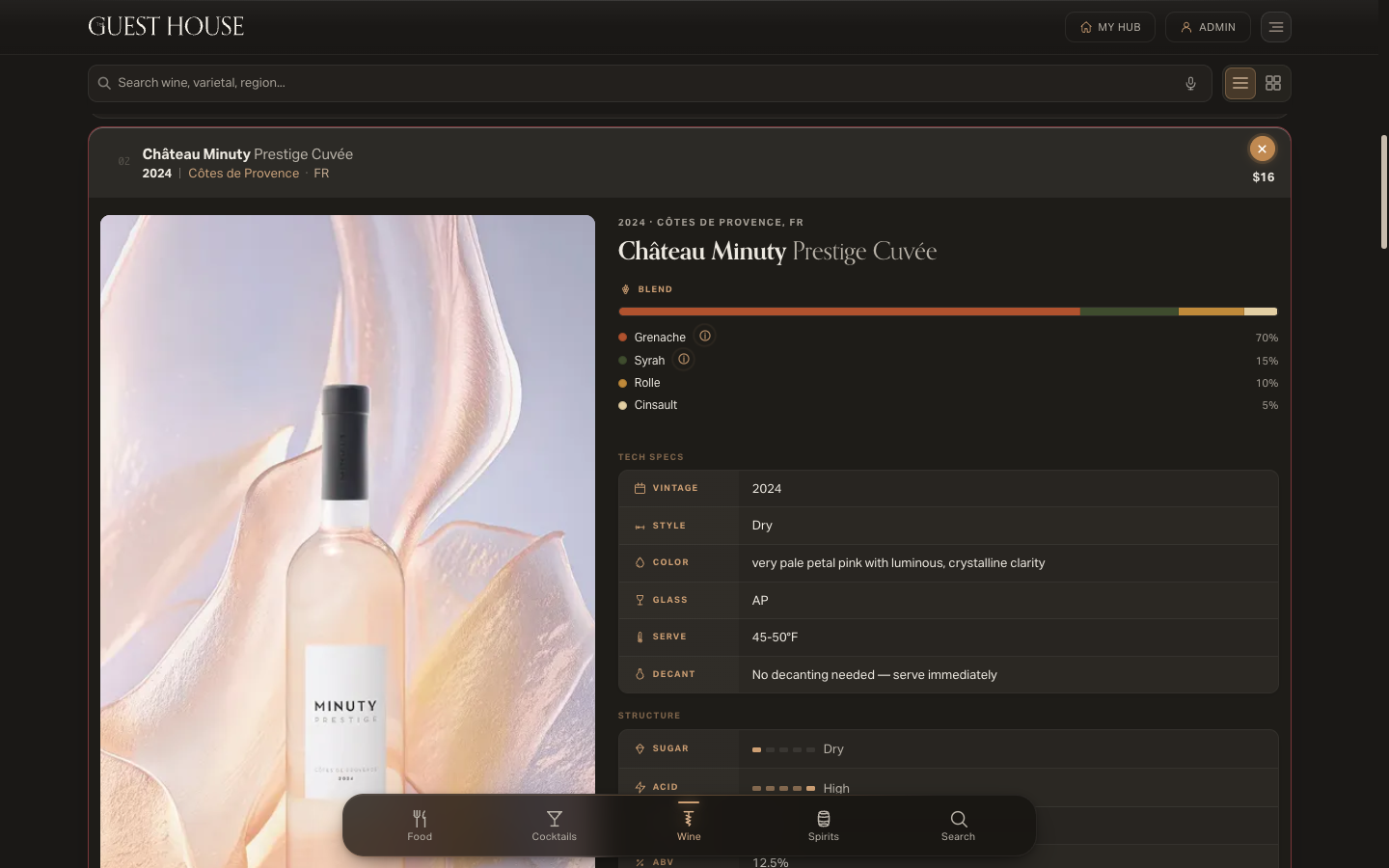This screenshot has height=868, width=1389.
Task: Click the Minuty bottle image
Action: point(347,541)
